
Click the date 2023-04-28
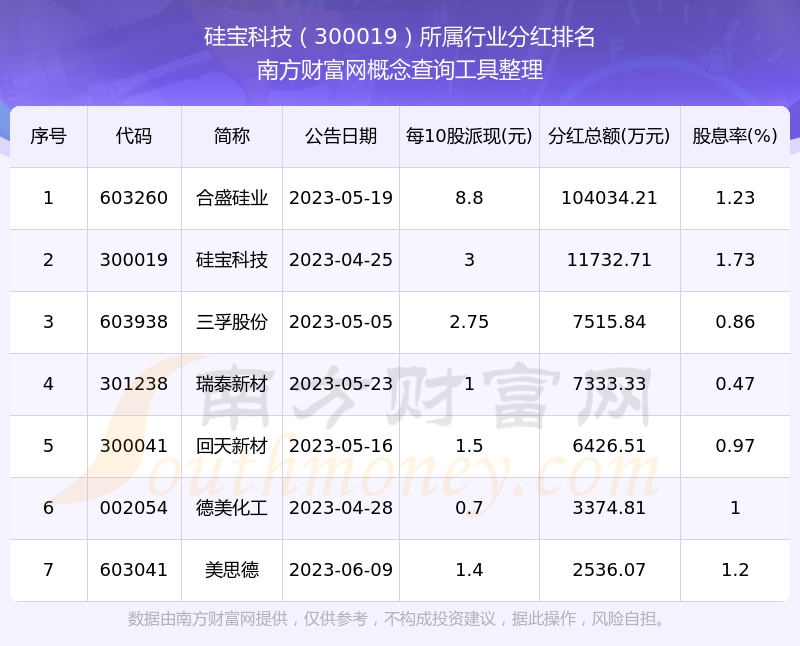point(341,508)
